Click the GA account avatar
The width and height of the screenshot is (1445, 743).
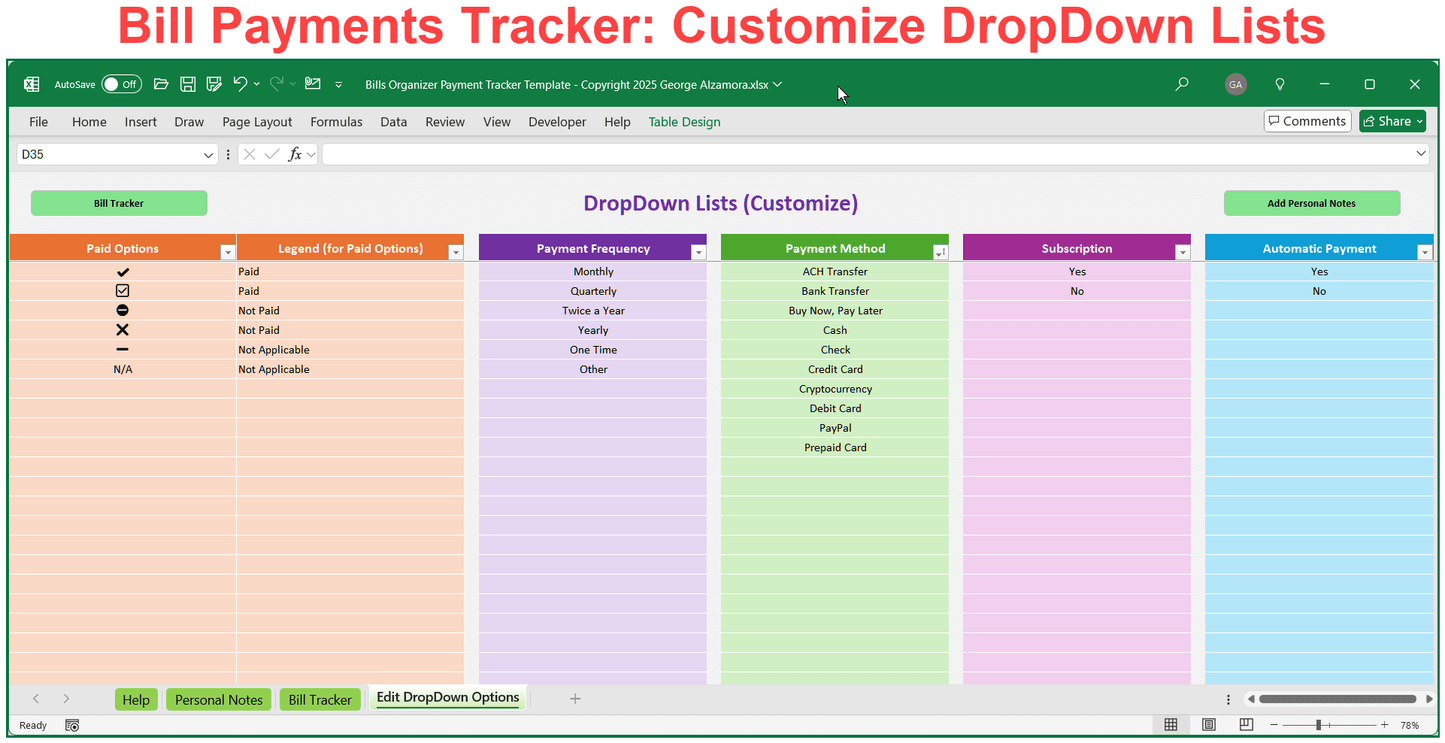coord(1235,85)
